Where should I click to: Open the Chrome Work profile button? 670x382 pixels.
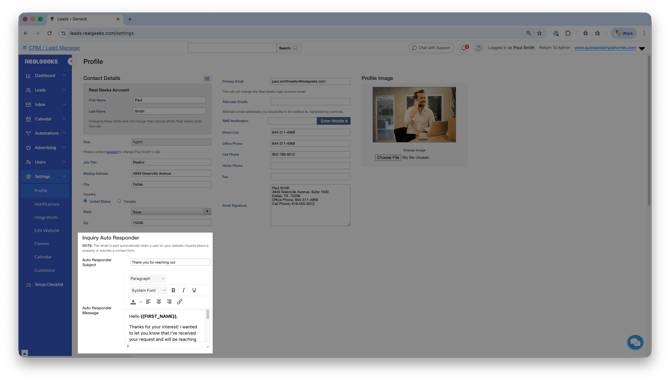[x=624, y=33]
